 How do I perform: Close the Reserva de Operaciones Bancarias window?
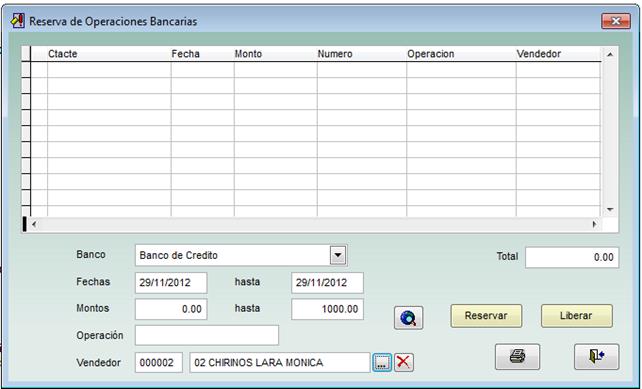click(615, 21)
